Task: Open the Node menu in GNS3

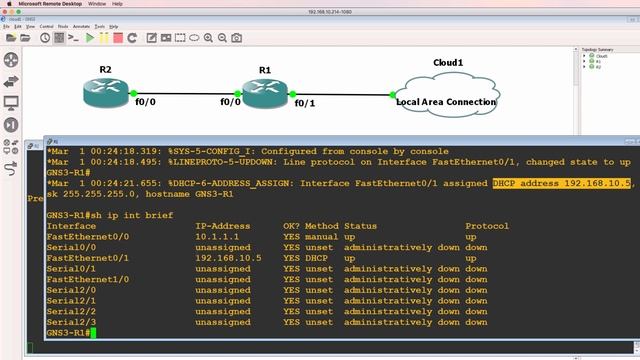Action: point(63,27)
